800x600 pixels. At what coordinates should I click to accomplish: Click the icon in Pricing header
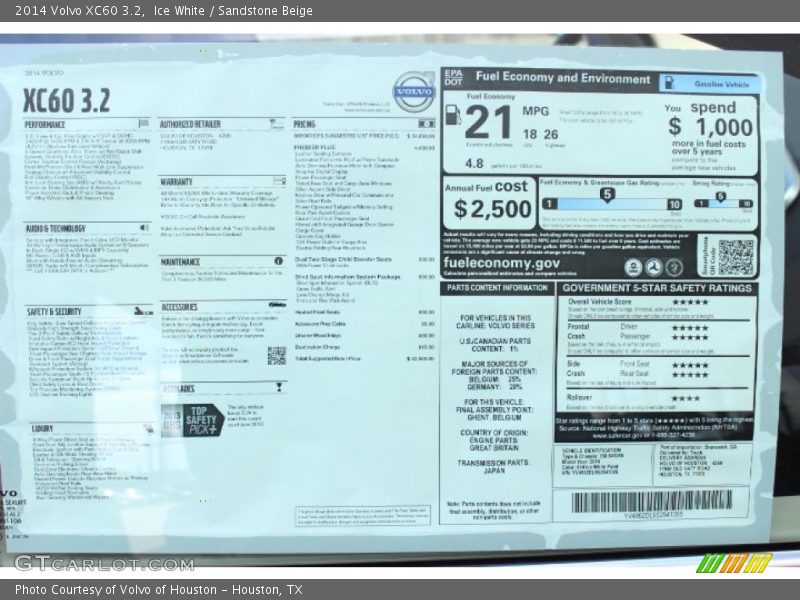(x=427, y=123)
